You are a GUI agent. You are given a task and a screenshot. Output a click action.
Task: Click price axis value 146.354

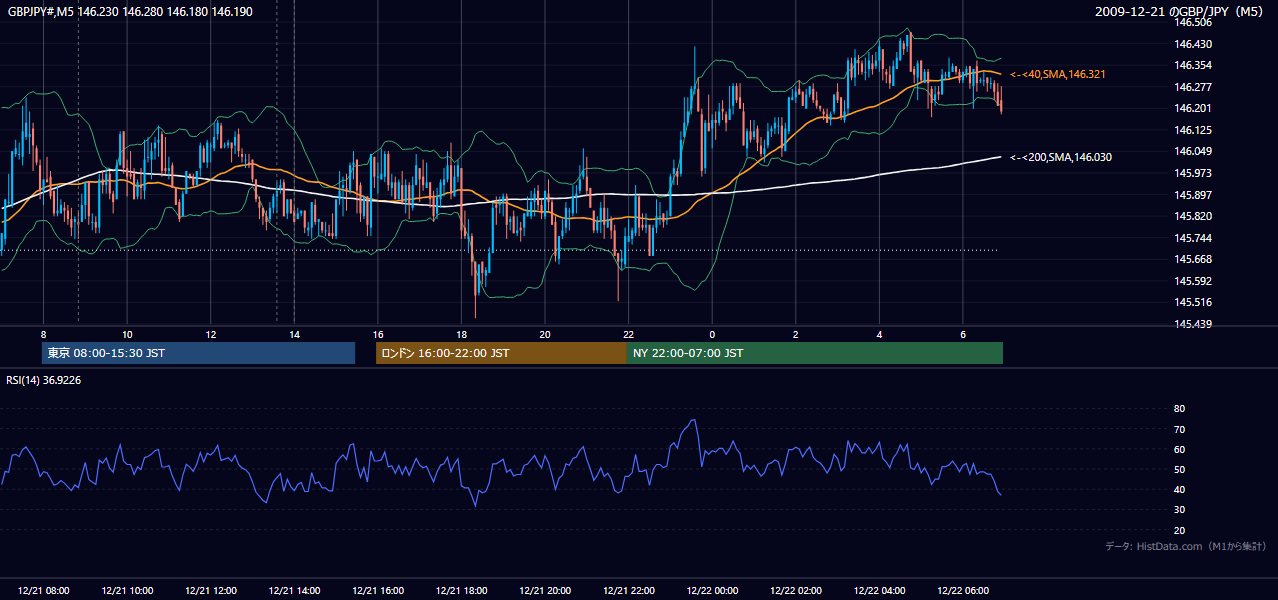click(x=1193, y=65)
